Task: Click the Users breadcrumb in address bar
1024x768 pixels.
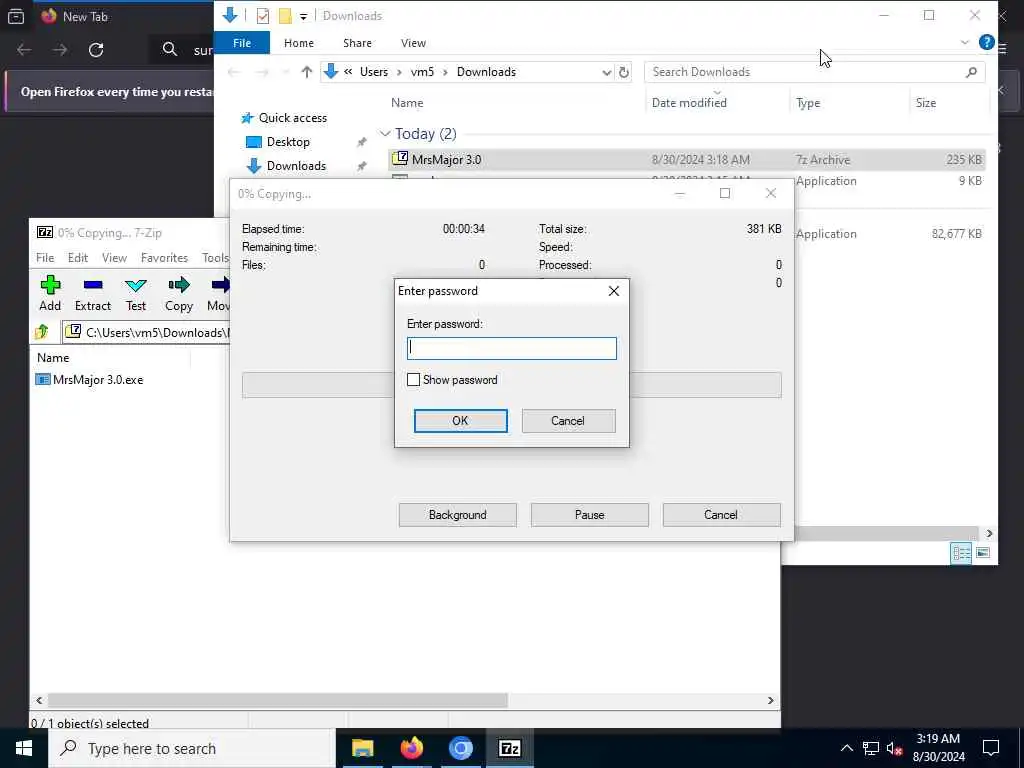Action: 374,72
